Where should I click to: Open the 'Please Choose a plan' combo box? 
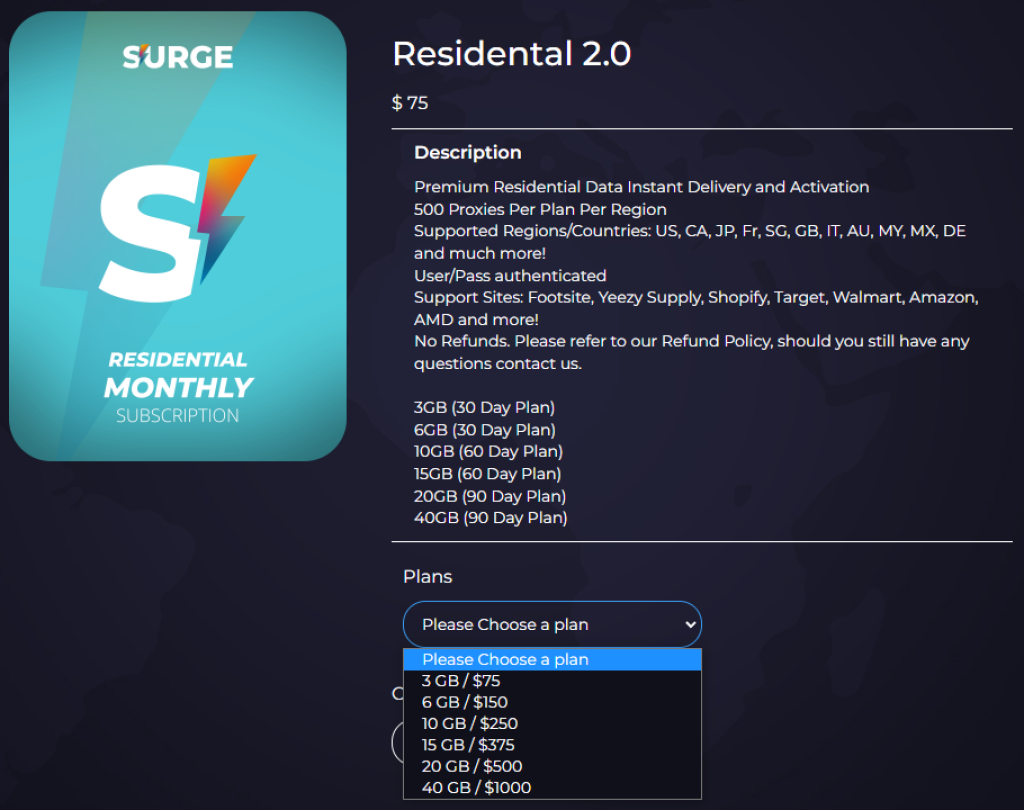551,625
